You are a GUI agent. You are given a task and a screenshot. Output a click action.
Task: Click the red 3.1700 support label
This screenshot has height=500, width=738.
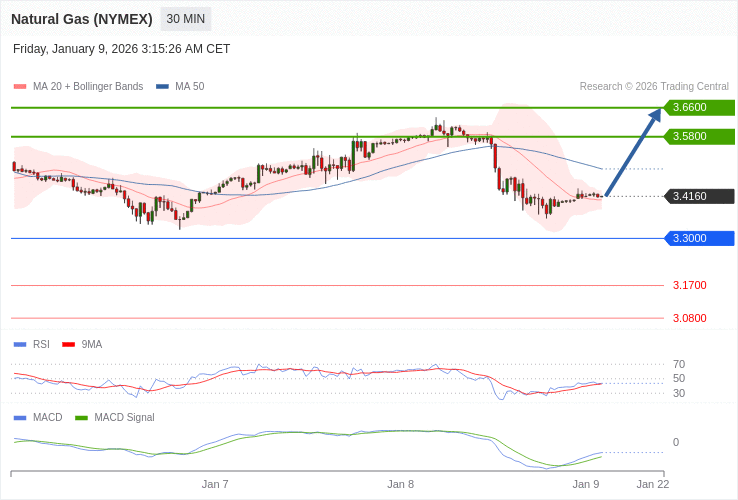pyautogui.click(x=690, y=285)
